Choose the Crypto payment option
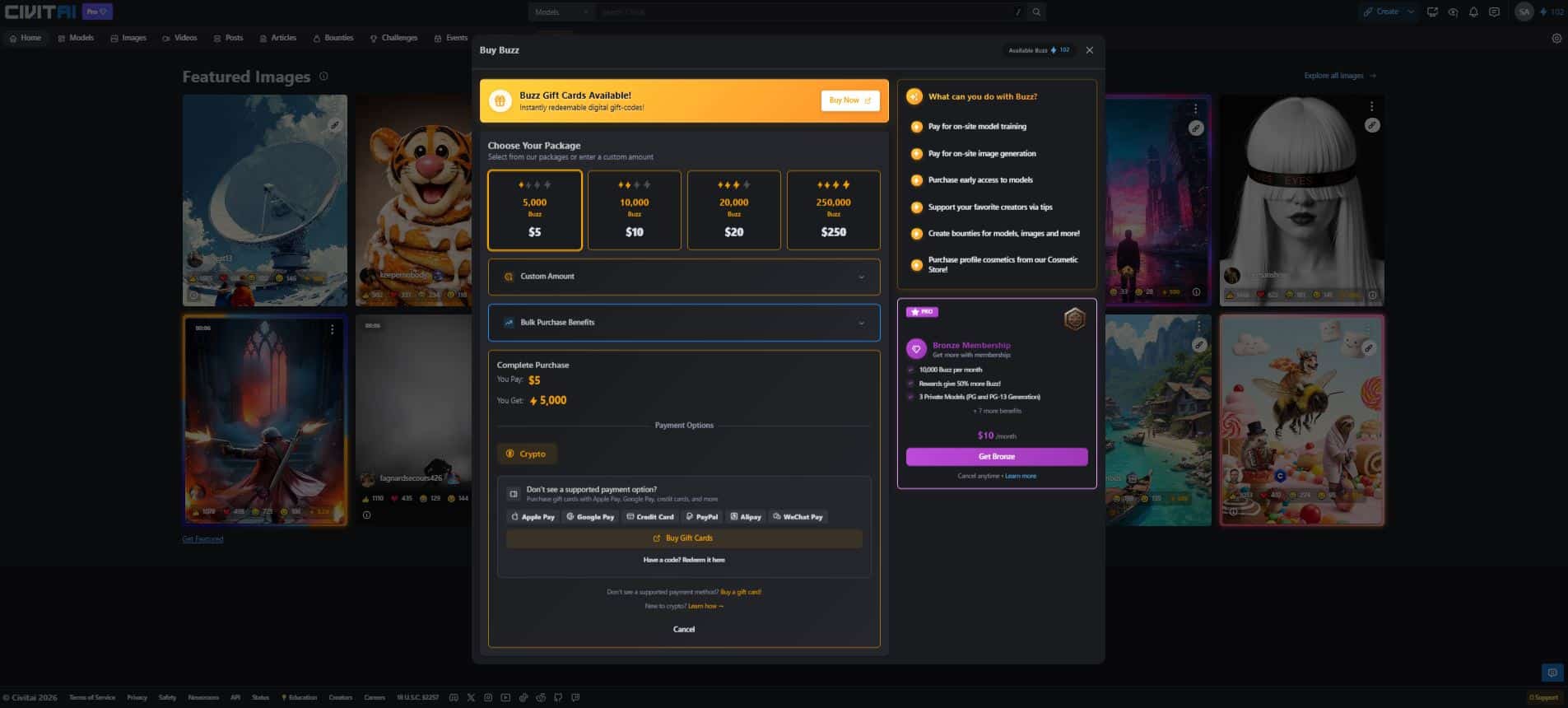Image resolution: width=1568 pixels, height=708 pixels. click(x=527, y=454)
